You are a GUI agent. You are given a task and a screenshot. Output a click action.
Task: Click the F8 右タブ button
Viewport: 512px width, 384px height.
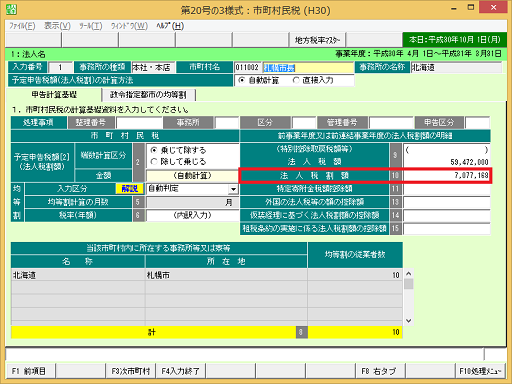coord(380,371)
